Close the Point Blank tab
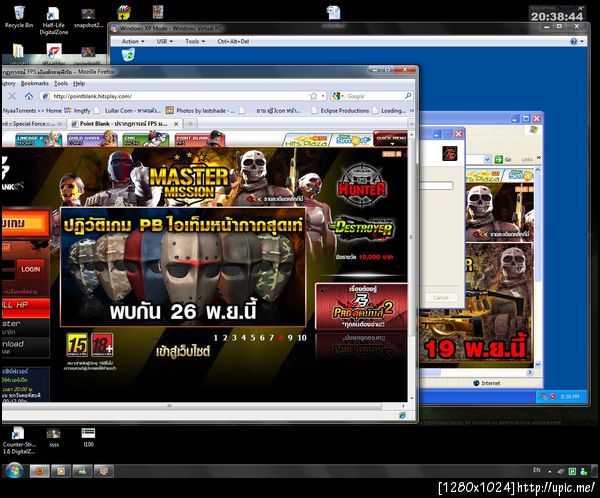Viewport: 600px width, 498px height. (x=176, y=124)
